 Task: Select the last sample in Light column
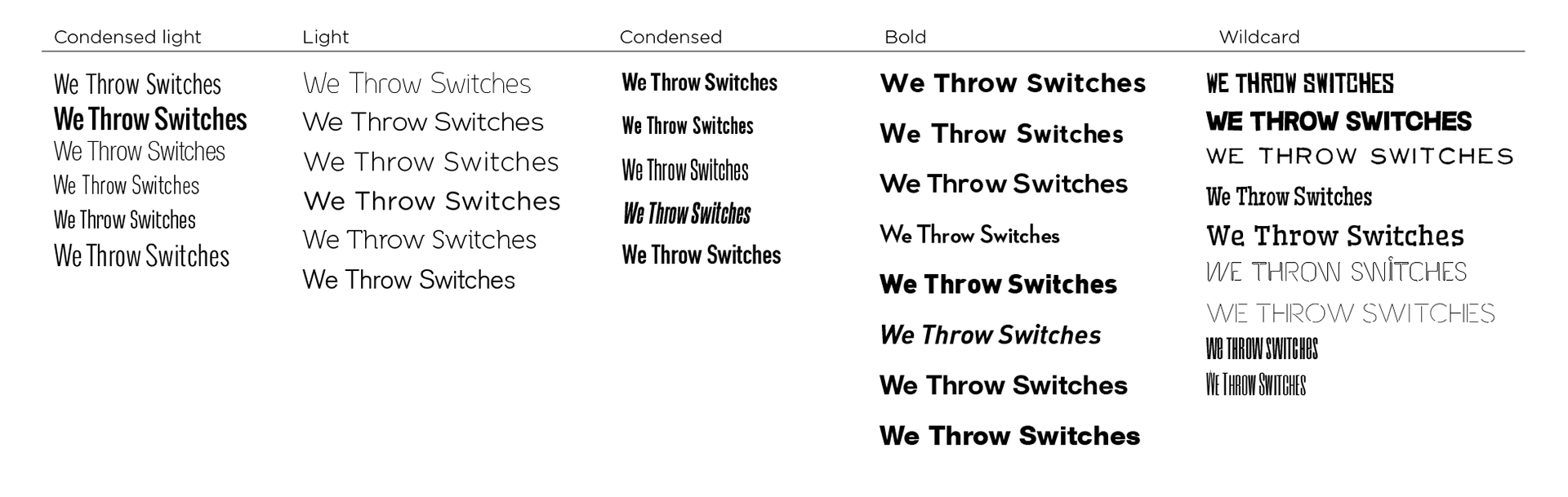click(408, 280)
